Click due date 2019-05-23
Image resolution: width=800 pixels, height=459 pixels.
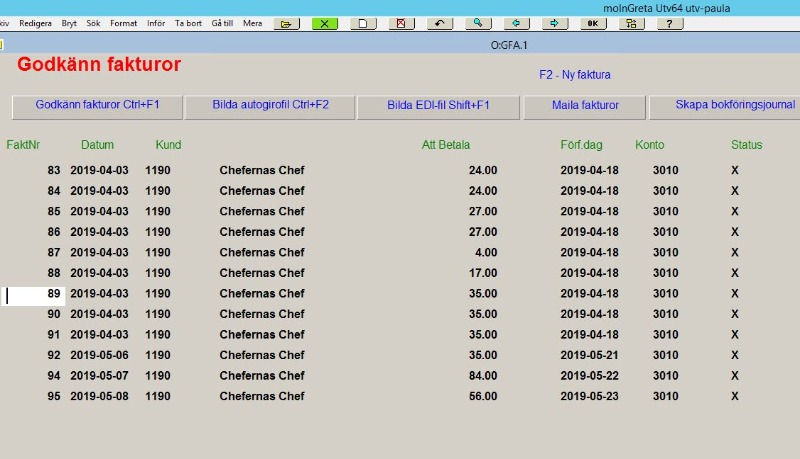[589, 396]
